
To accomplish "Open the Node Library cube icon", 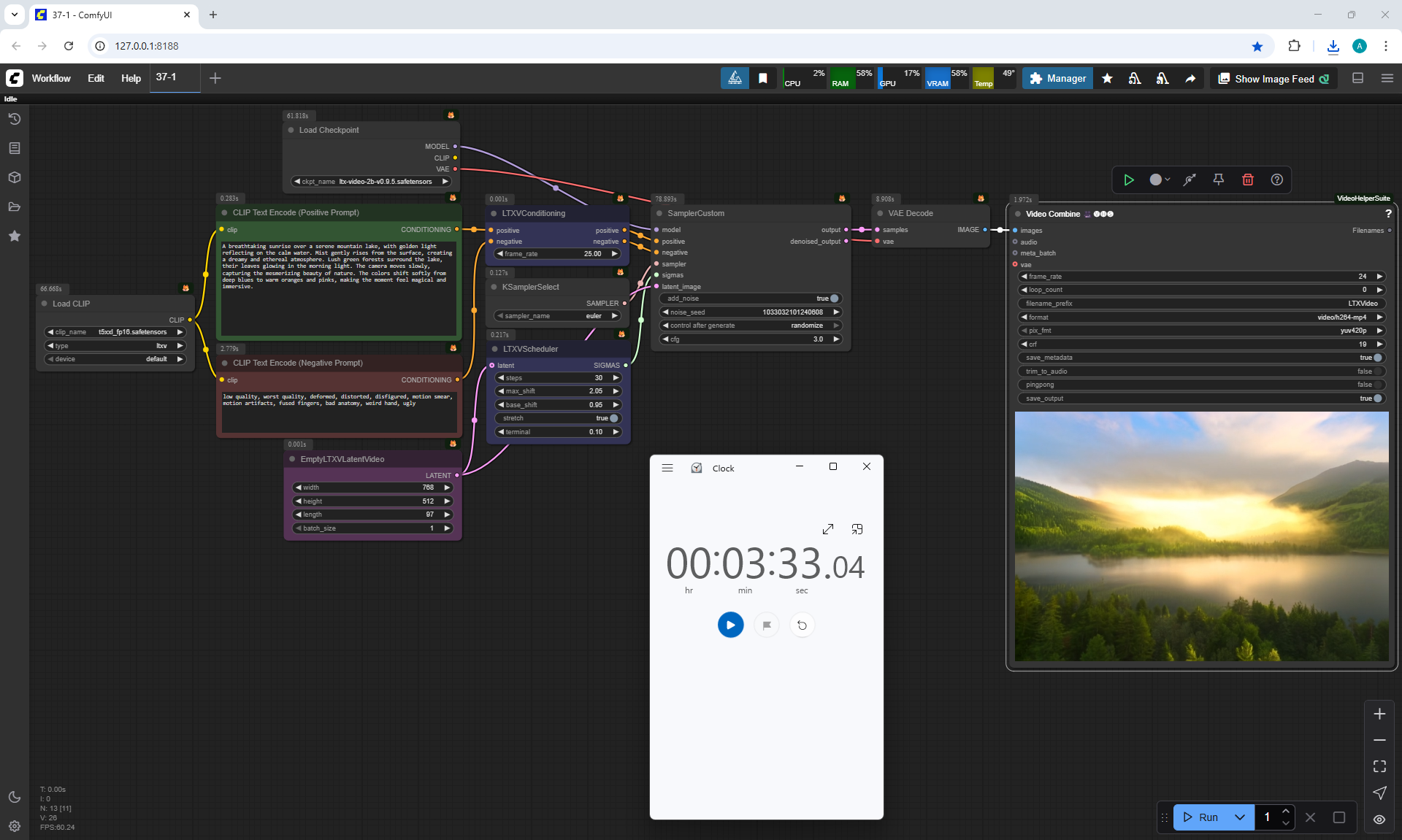I will pyautogui.click(x=15, y=177).
